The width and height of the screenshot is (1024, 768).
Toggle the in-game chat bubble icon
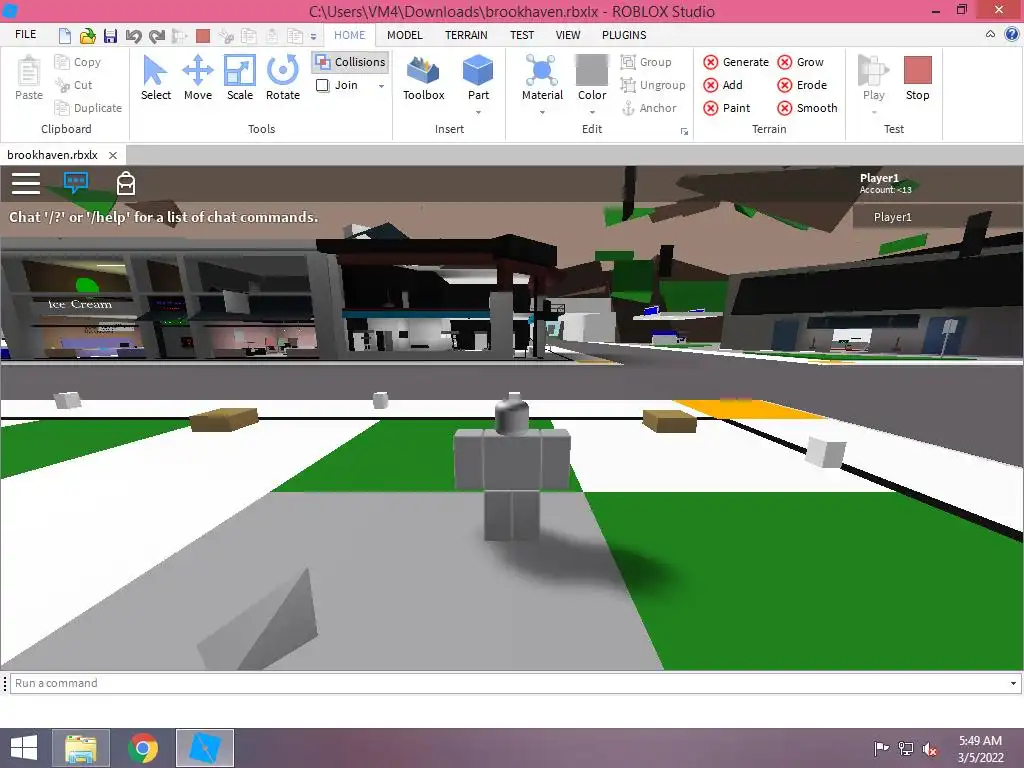click(x=76, y=182)
